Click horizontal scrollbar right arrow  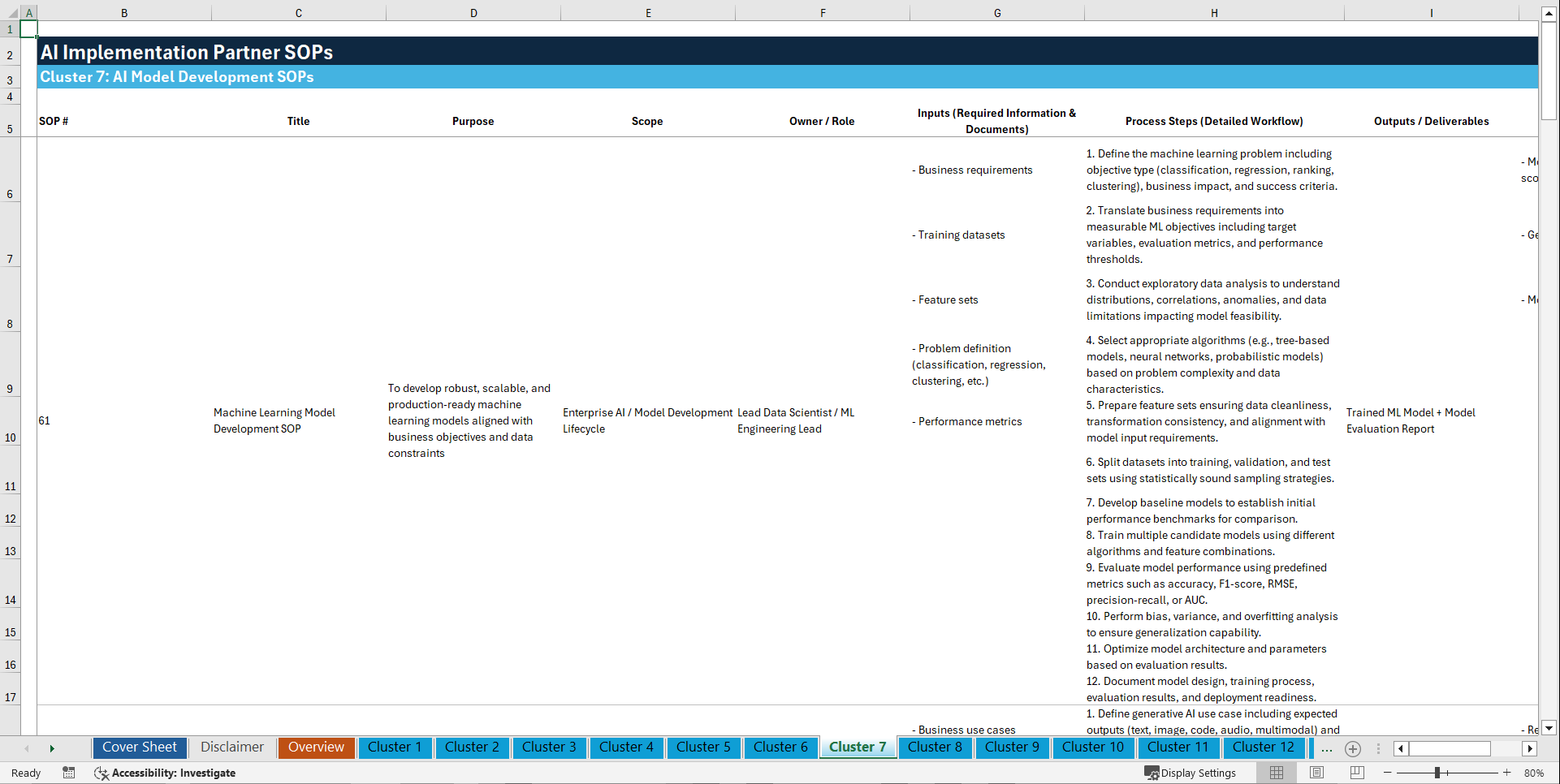1530,748
